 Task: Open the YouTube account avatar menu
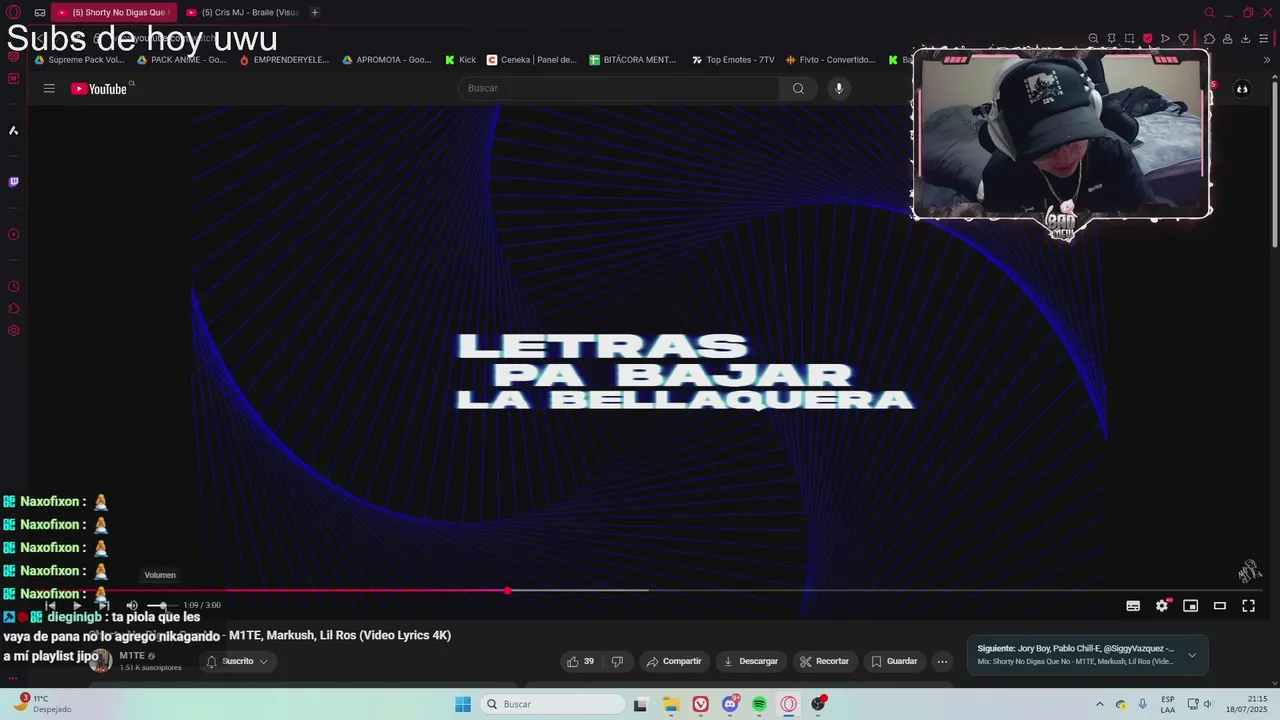(1242, 89)
